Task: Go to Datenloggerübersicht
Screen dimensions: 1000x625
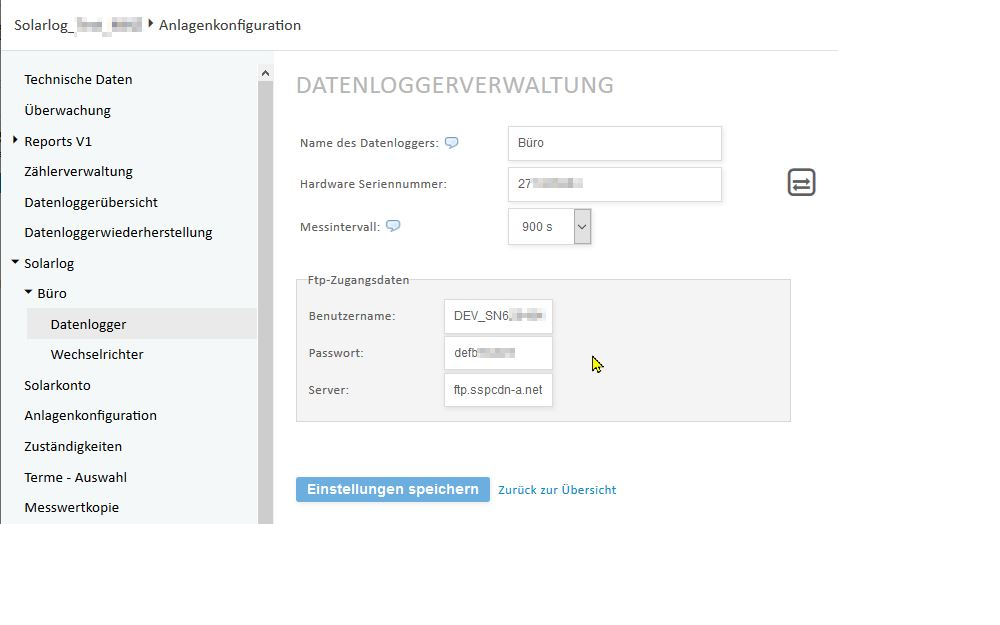Action: click(x=91, y=202)
